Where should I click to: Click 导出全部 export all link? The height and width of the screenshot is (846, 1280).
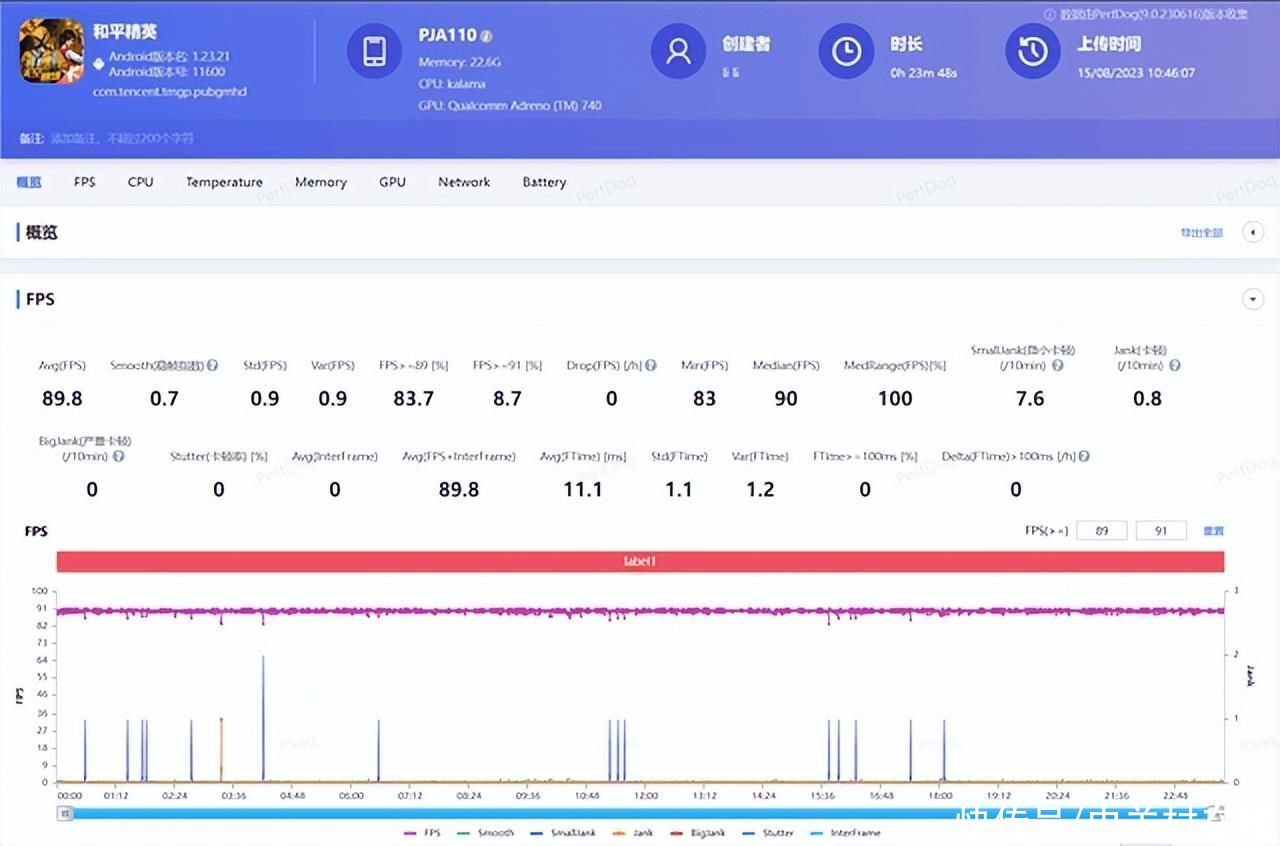pyautogui.click(x=1201, y=233)
